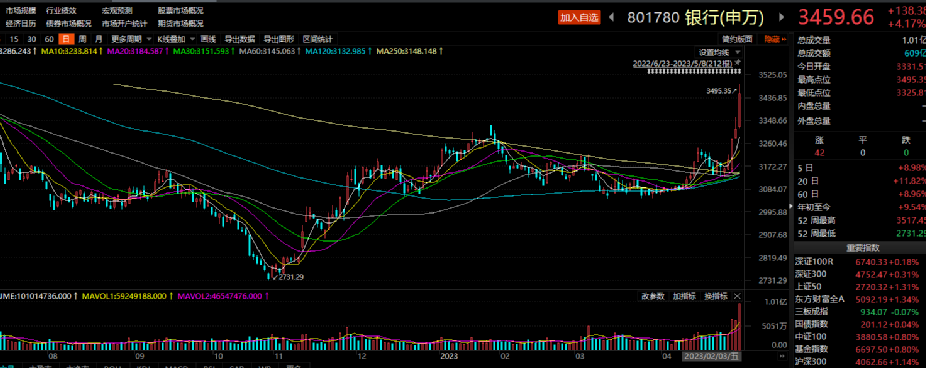Viewport: 926px width, 368px height.
Task: Click the 3495.35 high price label on chart
Action: (719, 91)
